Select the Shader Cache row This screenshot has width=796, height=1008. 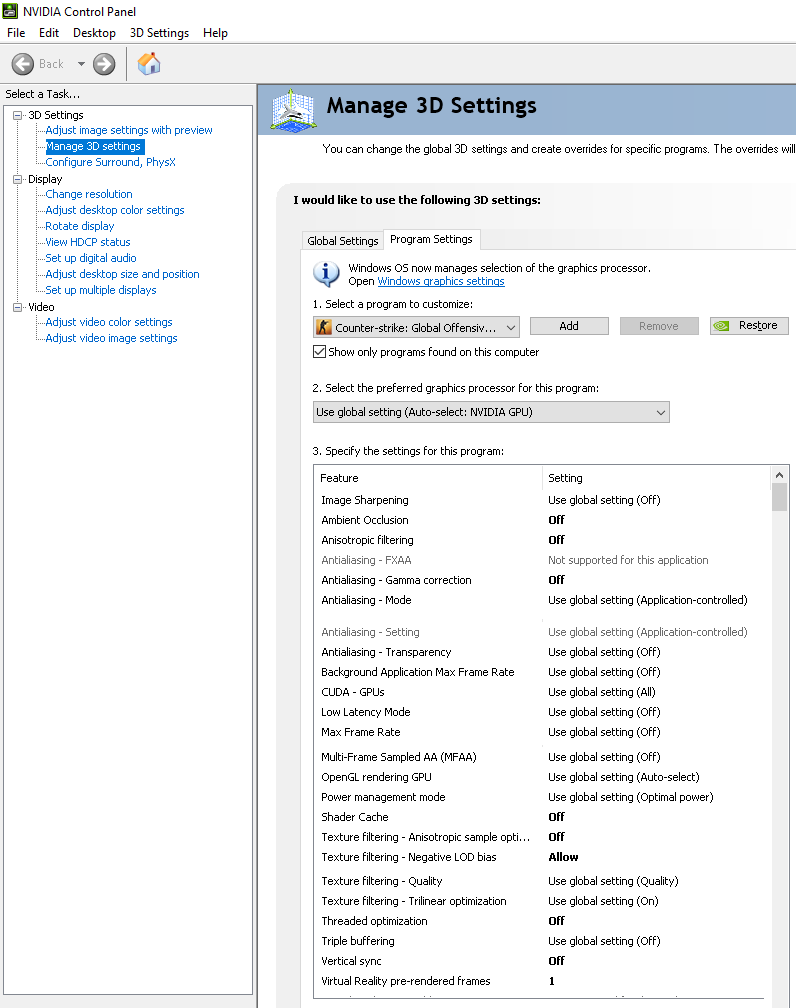pyautogui.click(x=543, y=816)
